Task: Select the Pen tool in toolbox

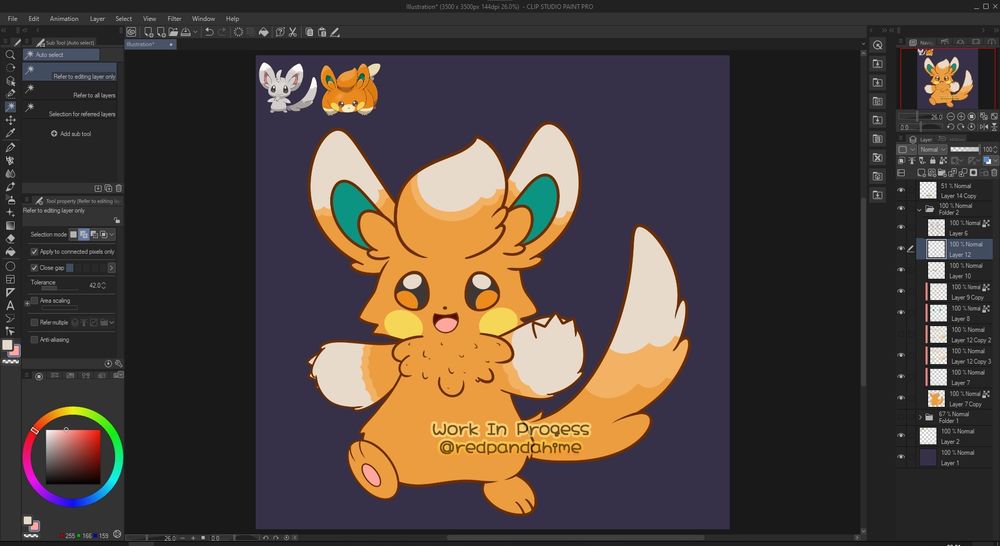Action: (10, 147)
